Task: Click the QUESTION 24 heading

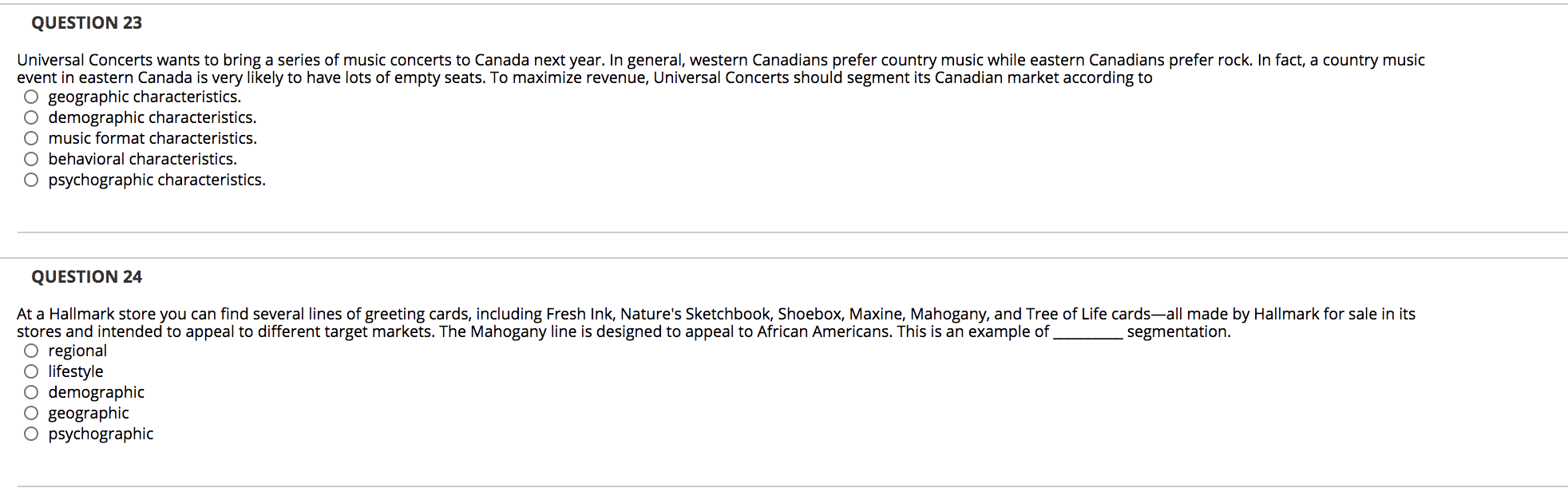Action: click(87, 277)
